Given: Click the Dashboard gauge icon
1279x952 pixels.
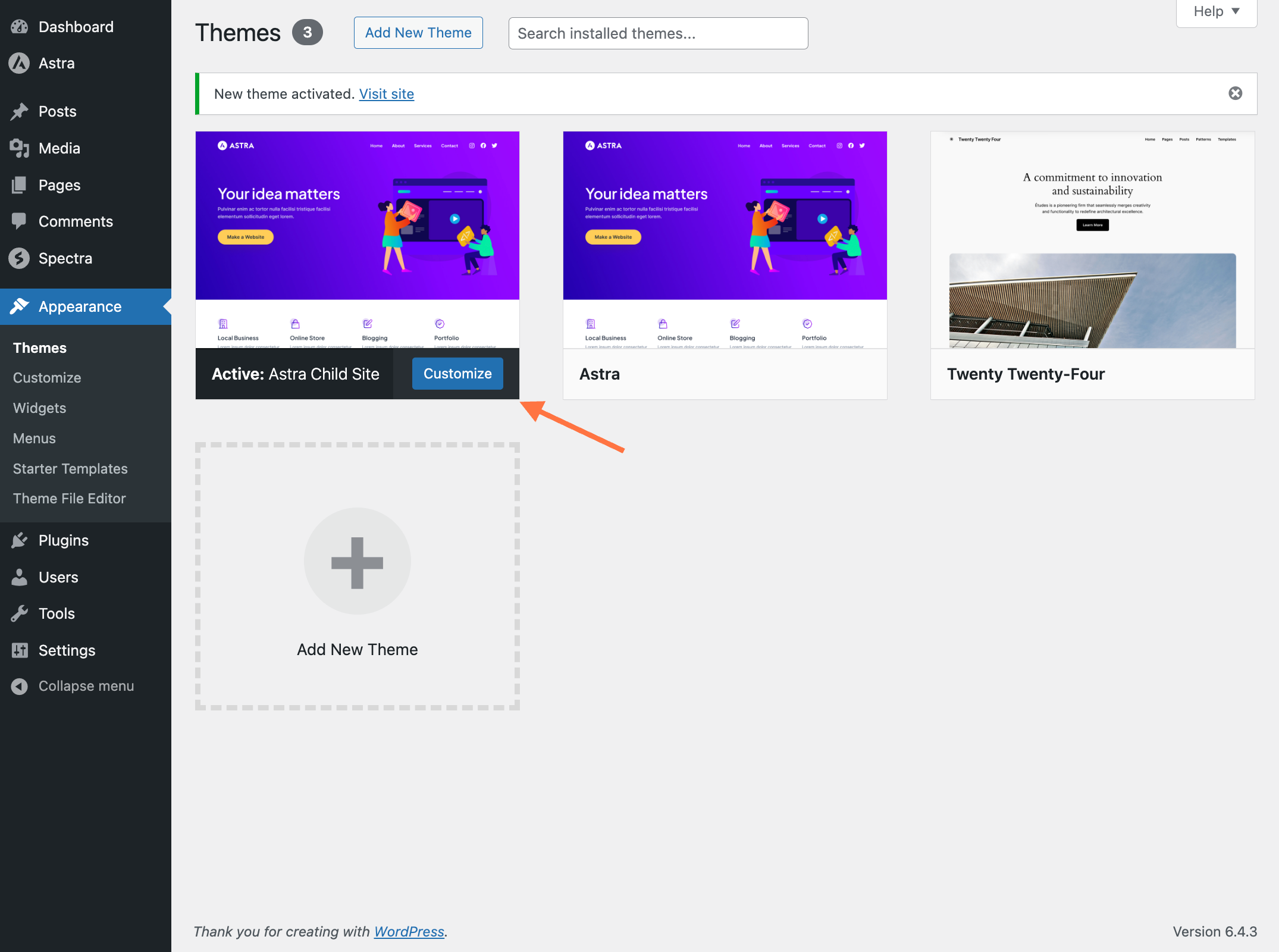Looking at the screenshot, I should (19, 27).
